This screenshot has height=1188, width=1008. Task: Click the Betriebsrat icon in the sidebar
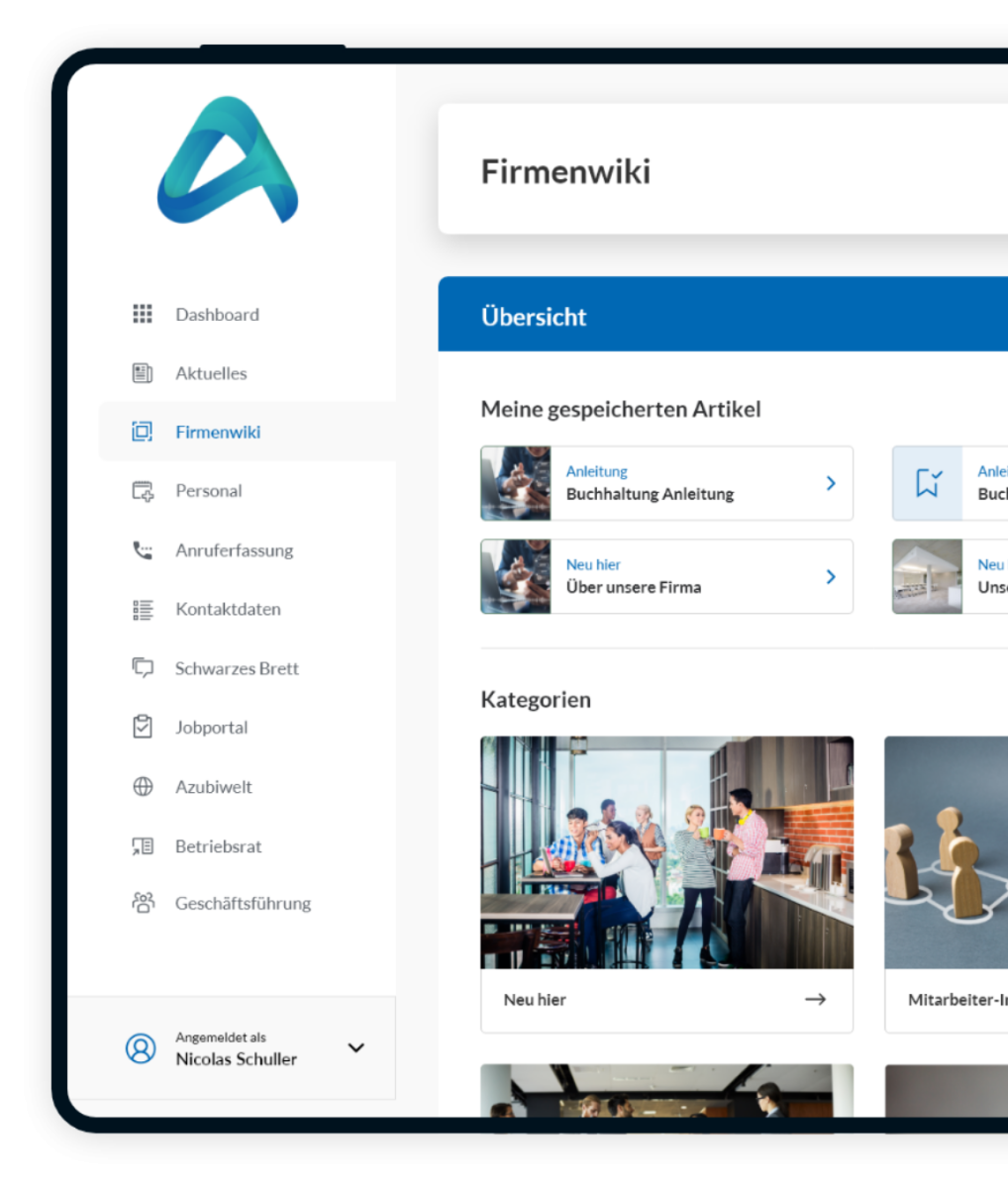[143, 846]
